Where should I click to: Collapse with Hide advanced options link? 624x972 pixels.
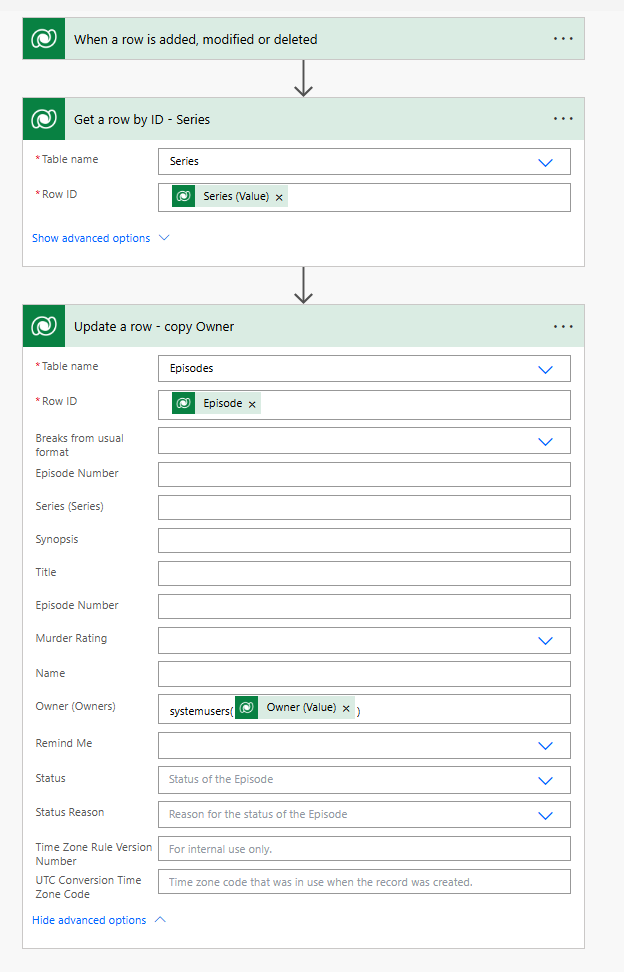pos(99,920)
